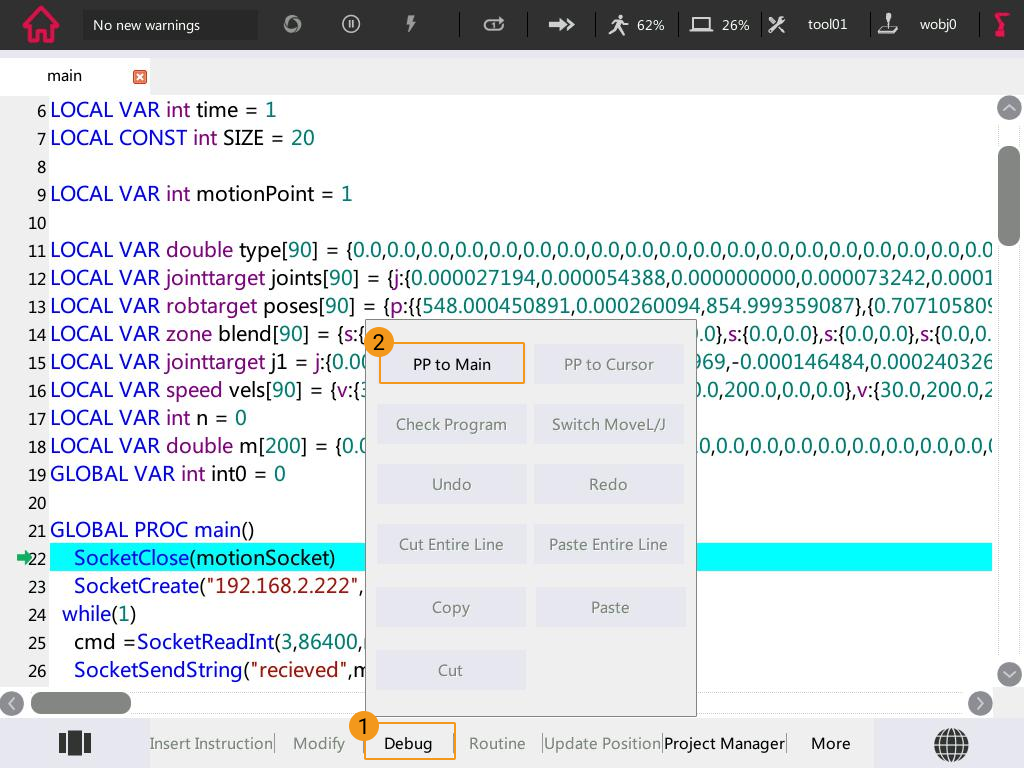Click the red robot arm icon
1024x768 pixels.
click(1001, 24)
